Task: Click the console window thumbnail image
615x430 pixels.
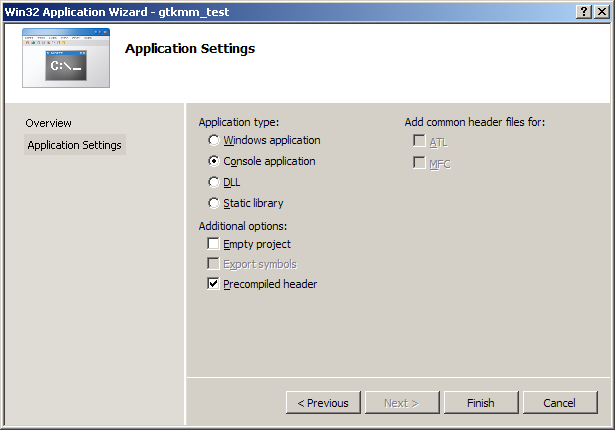Action: click(66, 58)
